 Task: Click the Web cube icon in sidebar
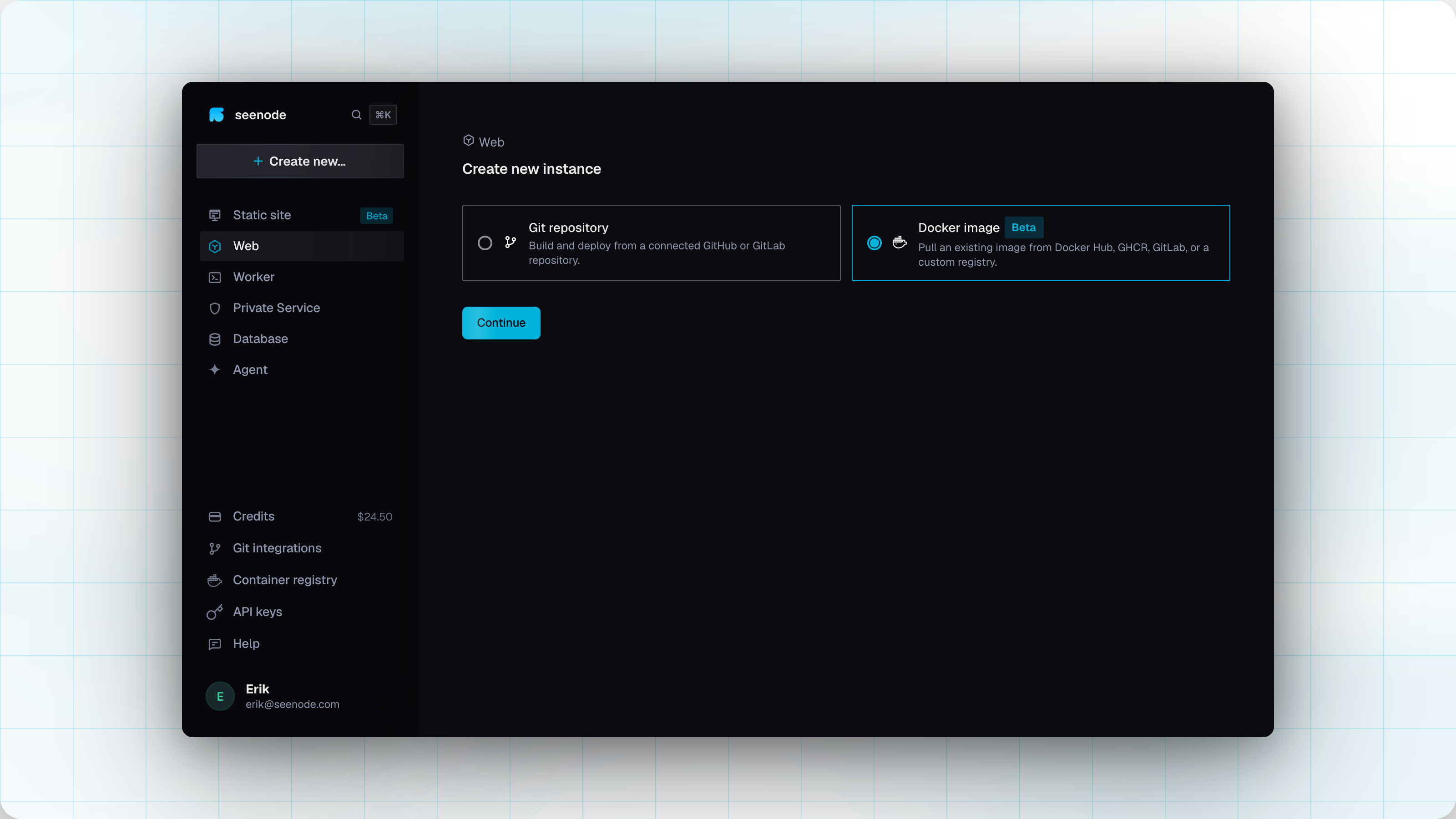click(x=215, y=247)
